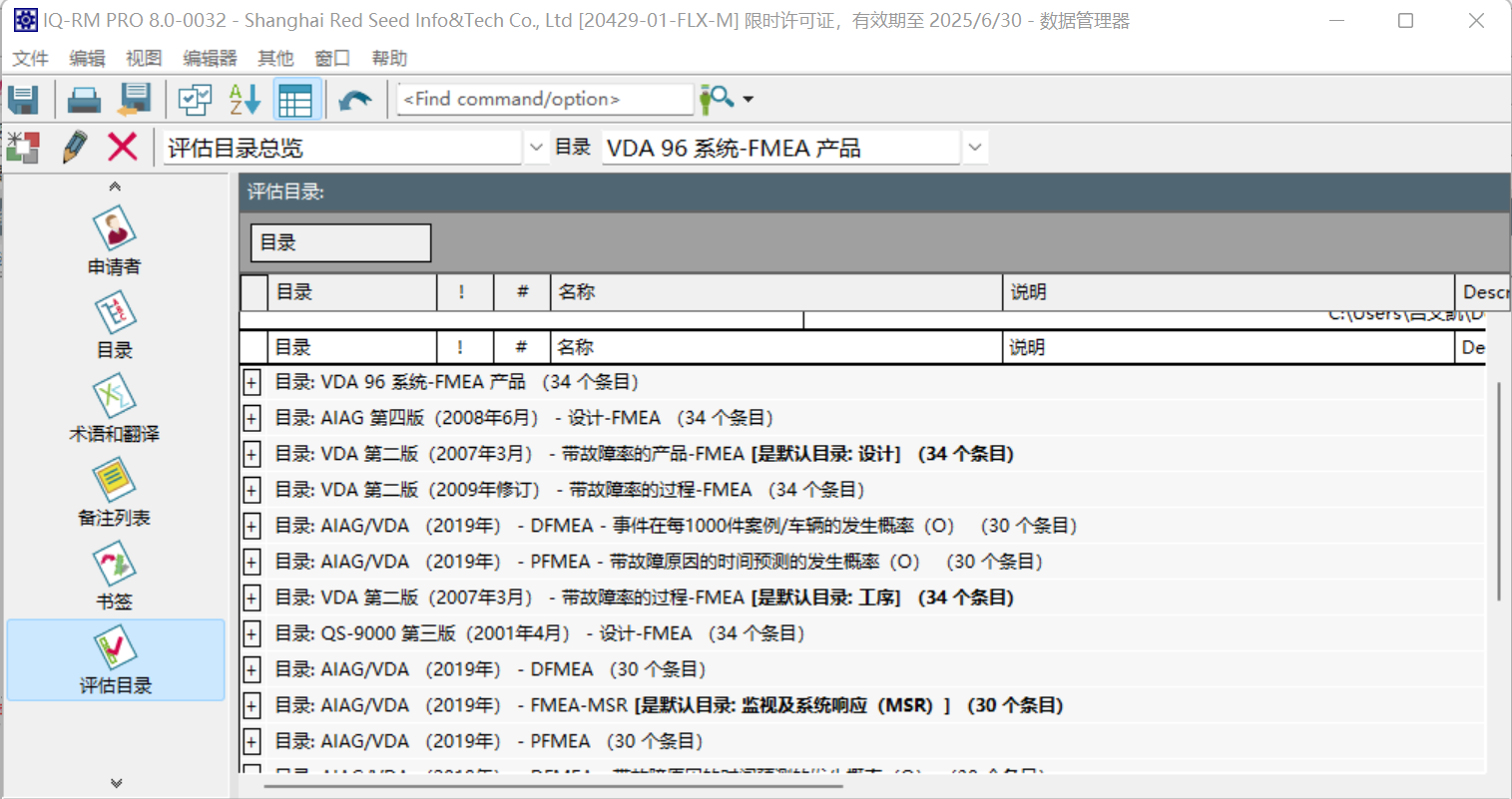Open the 视图 menu
This screenshot has width=1512, height=799.
click(144, 58)
